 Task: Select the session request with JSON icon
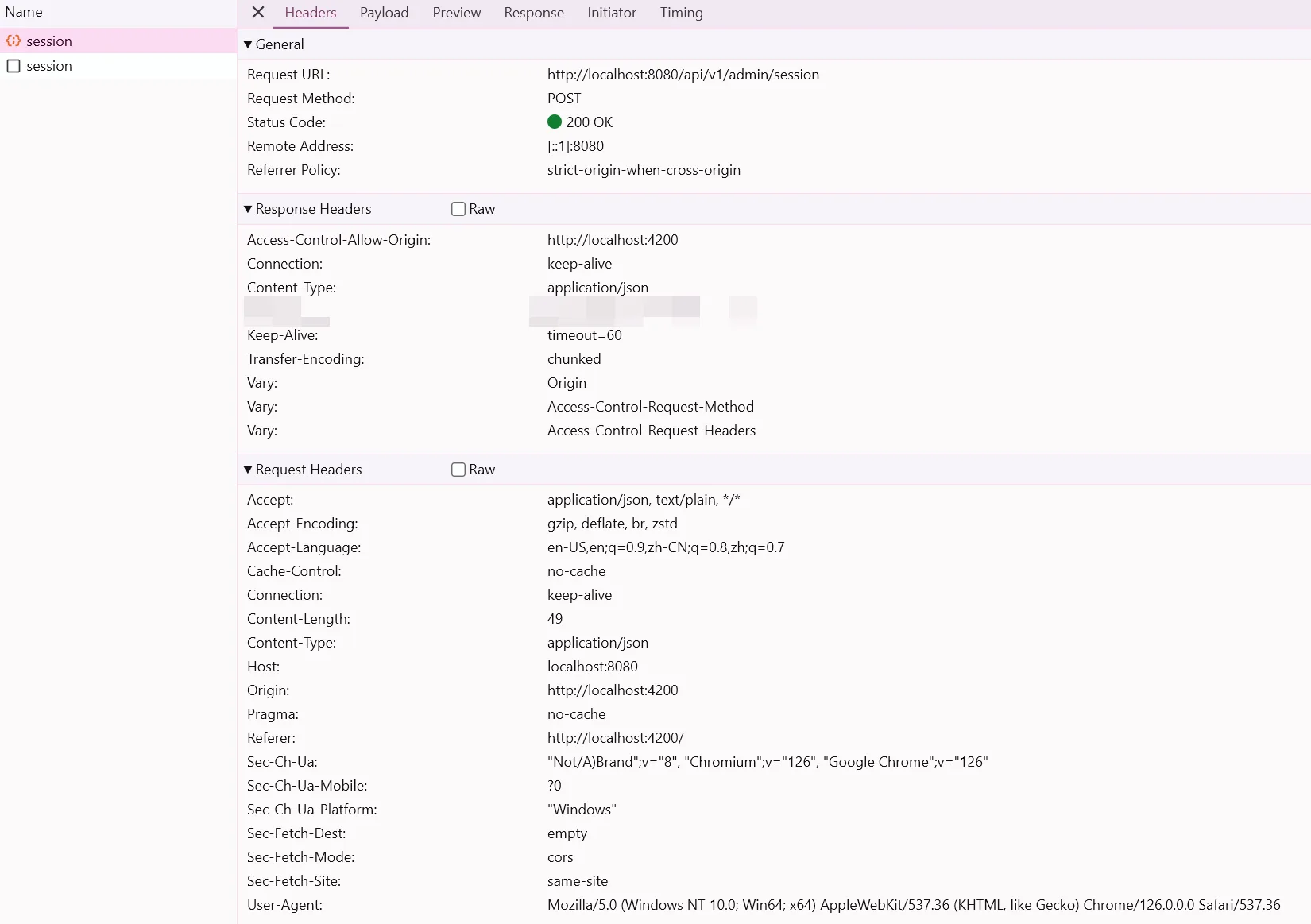(118, 41)
